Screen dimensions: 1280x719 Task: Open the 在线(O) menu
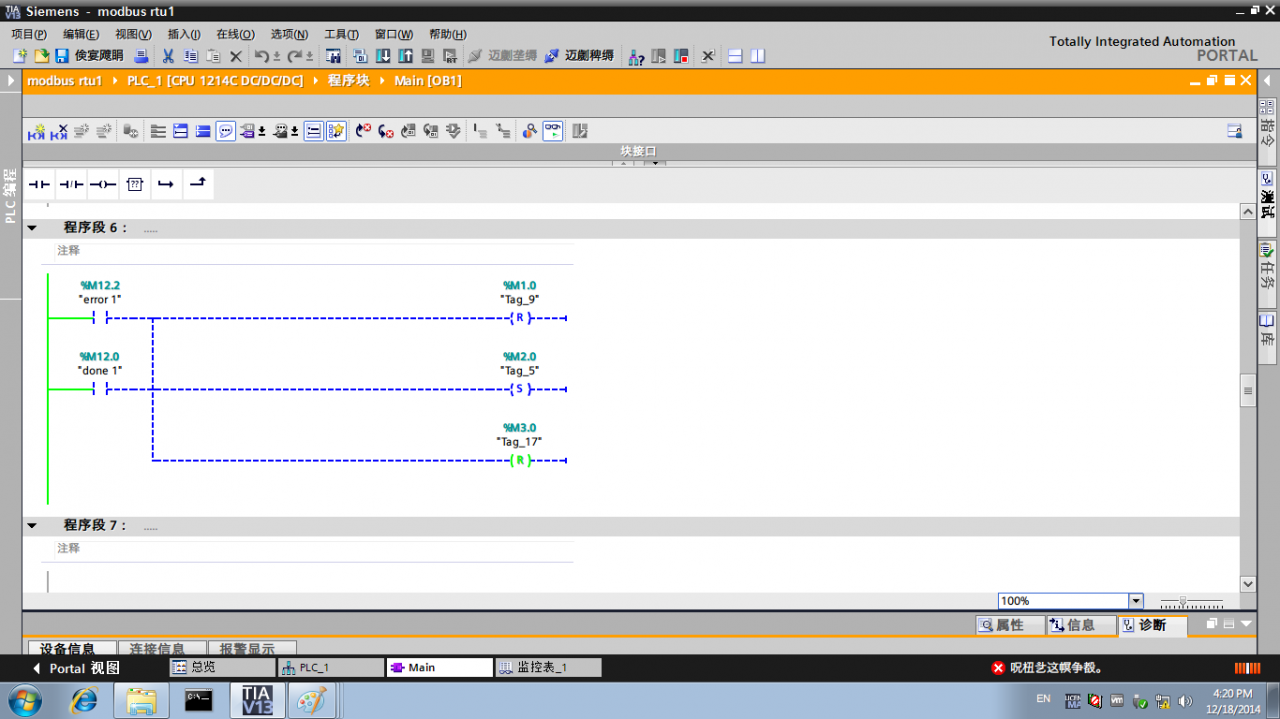tap(236, 34)
